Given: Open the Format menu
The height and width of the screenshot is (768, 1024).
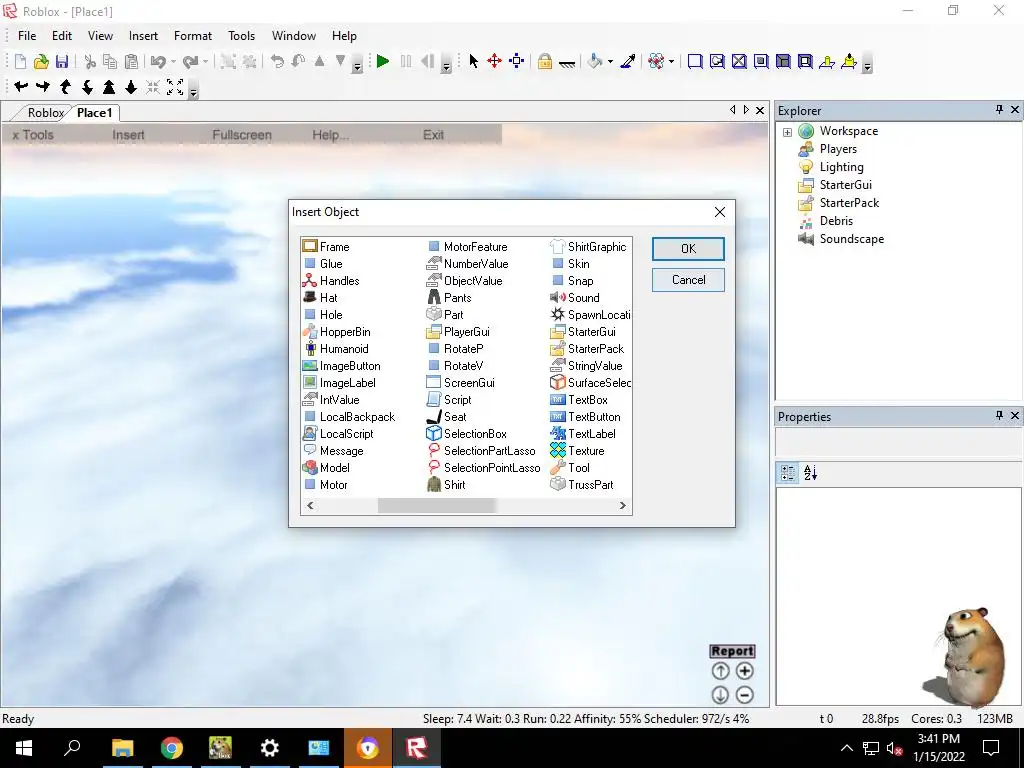Looking at the screenshot, I should [193, 36].
